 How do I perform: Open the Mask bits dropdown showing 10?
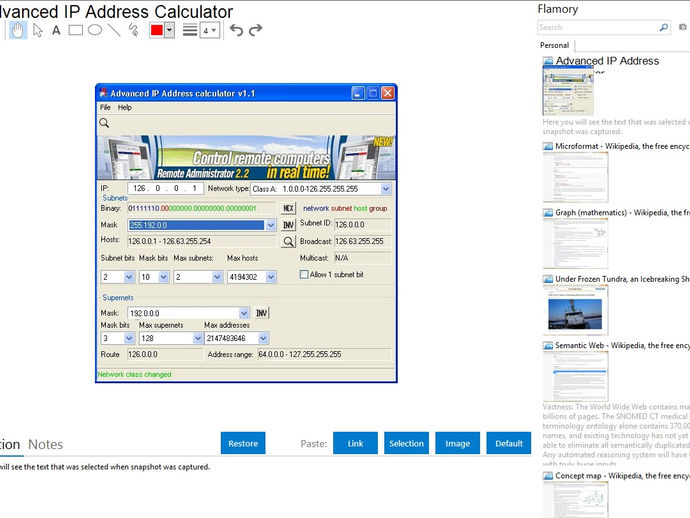[x=164, y=277]
